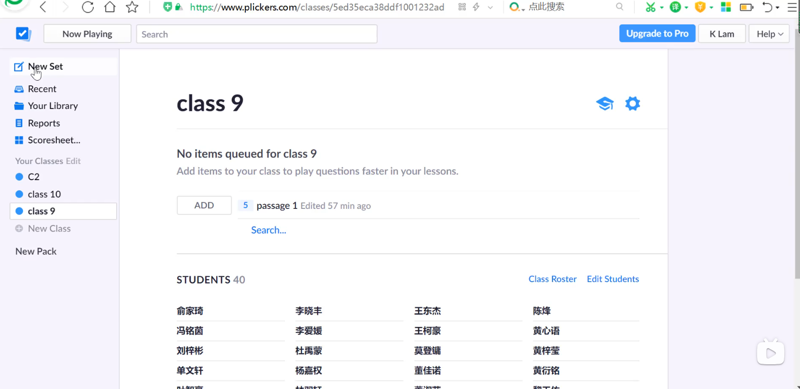Click student 李爱媛
This screenshot has width=800, height=389.
[309, 331]
